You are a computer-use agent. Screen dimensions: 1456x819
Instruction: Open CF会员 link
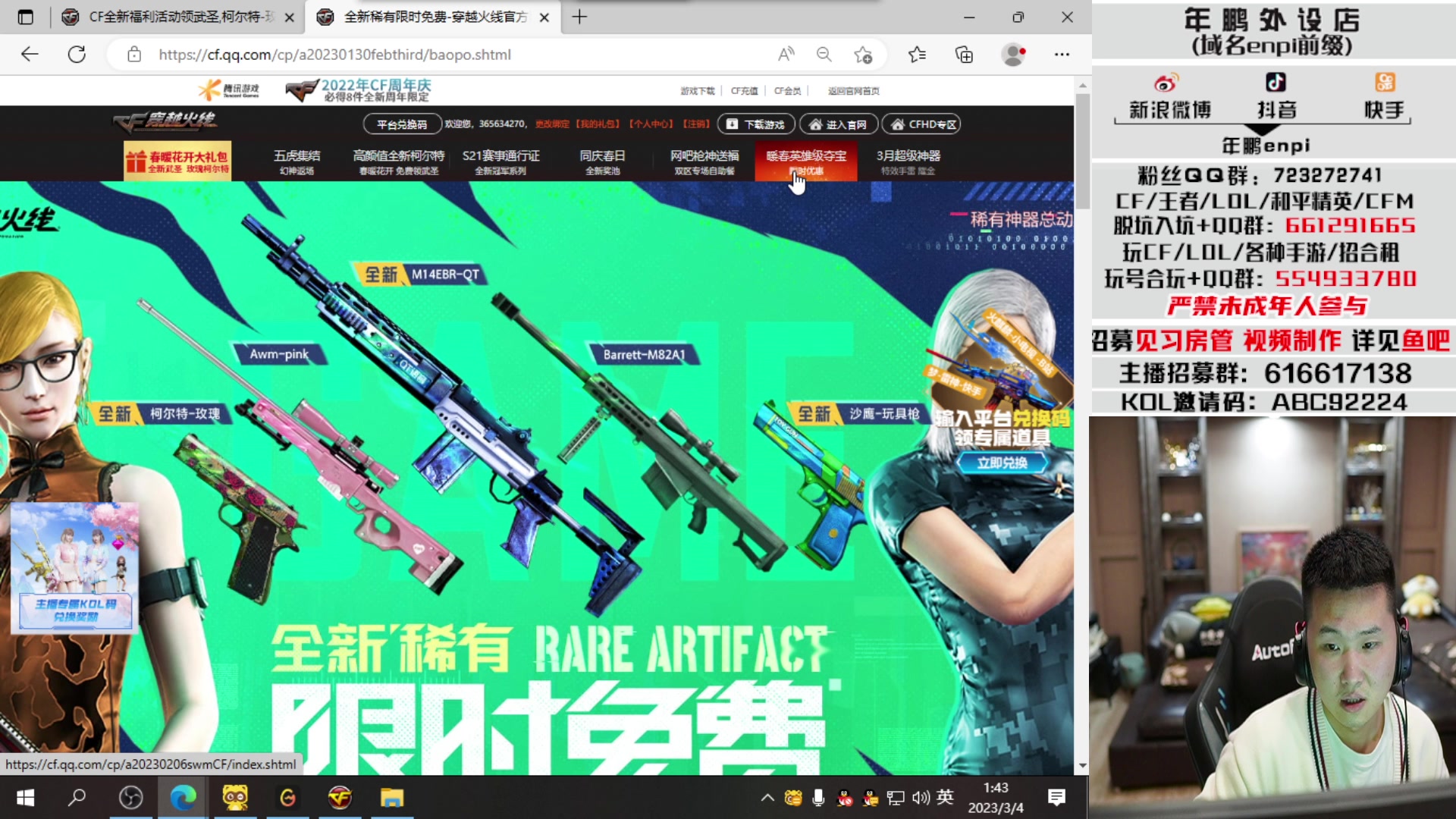[787, 91]
